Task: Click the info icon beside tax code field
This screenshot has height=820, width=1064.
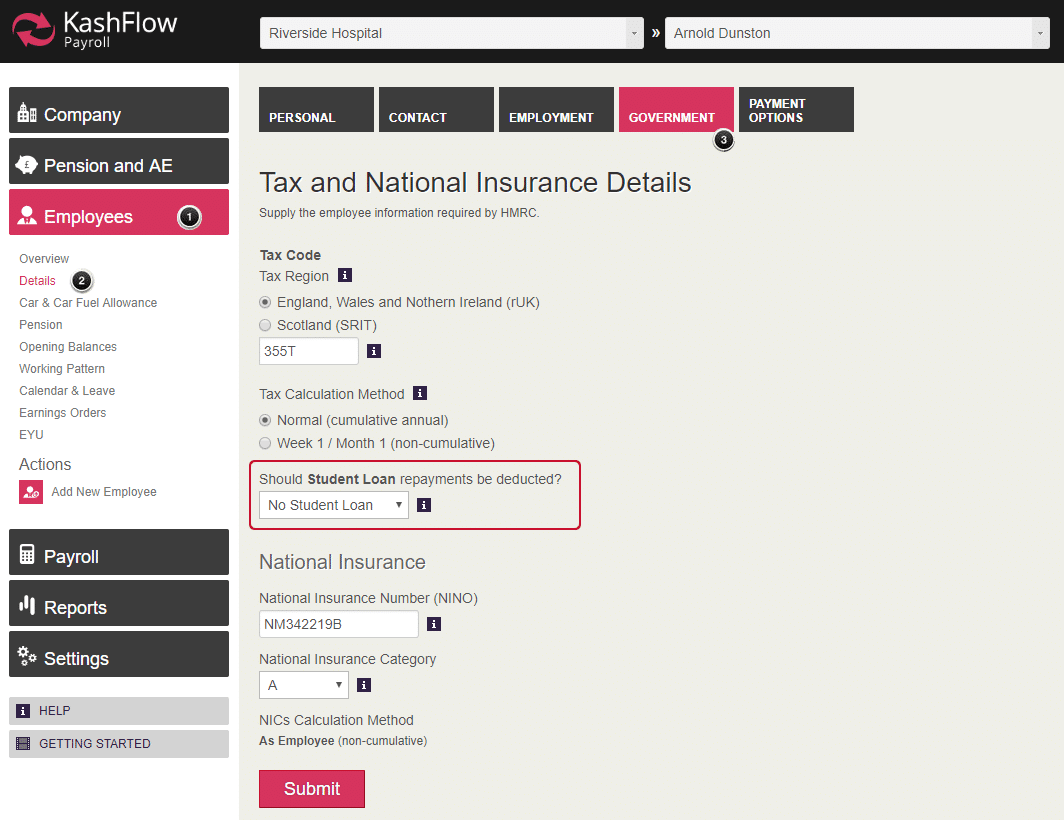Action: (x=374, y=351)
